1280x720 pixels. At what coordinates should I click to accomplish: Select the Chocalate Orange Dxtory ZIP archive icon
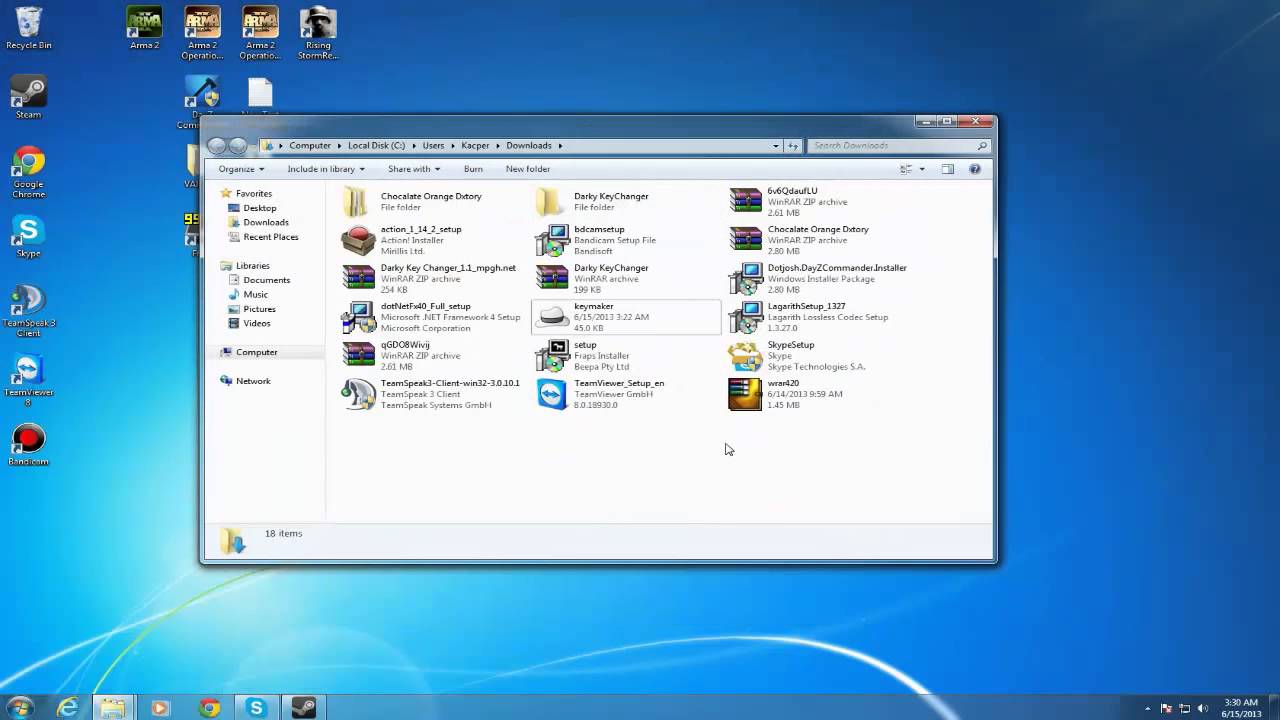tap(745, 240)
